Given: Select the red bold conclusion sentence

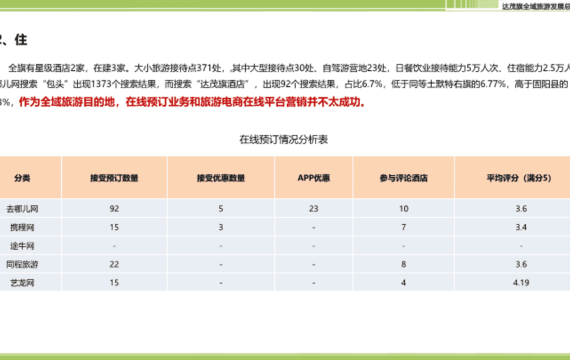Looking at the screenshot, I should (192, 102).
